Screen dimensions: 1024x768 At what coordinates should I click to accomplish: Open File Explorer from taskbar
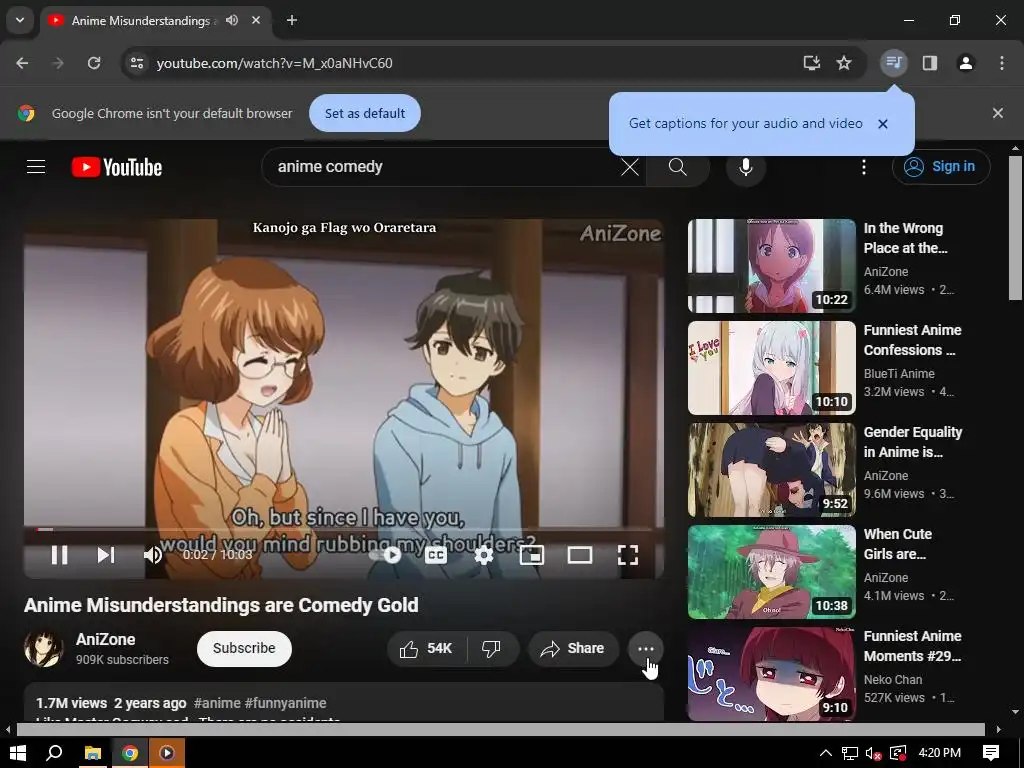[93, 753]
